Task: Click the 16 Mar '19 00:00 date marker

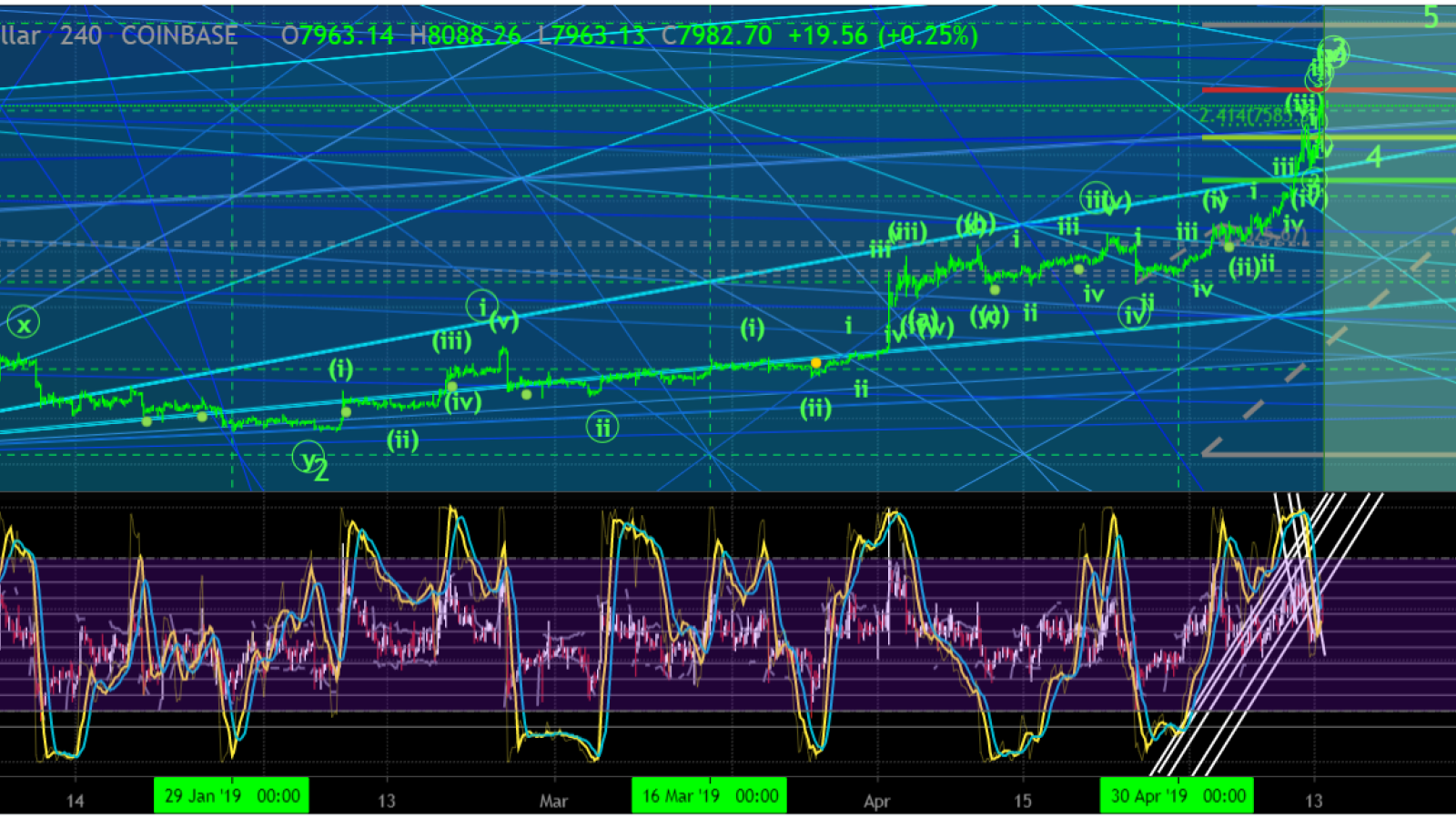Action: pos(710,795)
